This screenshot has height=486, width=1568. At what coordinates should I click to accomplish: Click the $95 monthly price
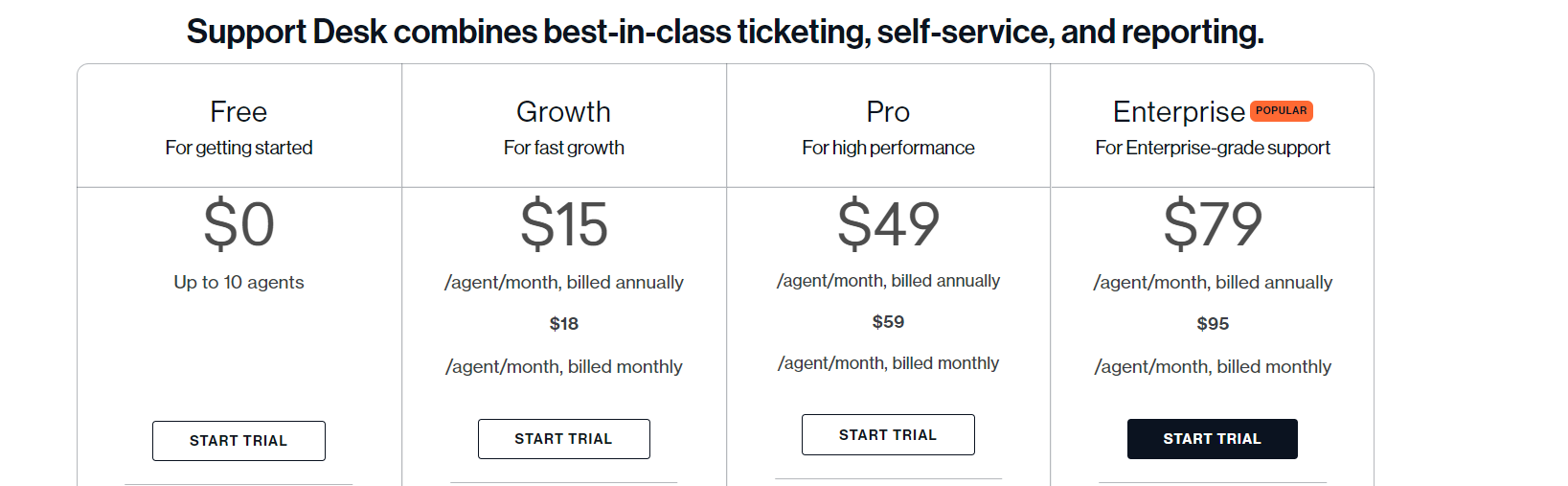click(1213, 324)
